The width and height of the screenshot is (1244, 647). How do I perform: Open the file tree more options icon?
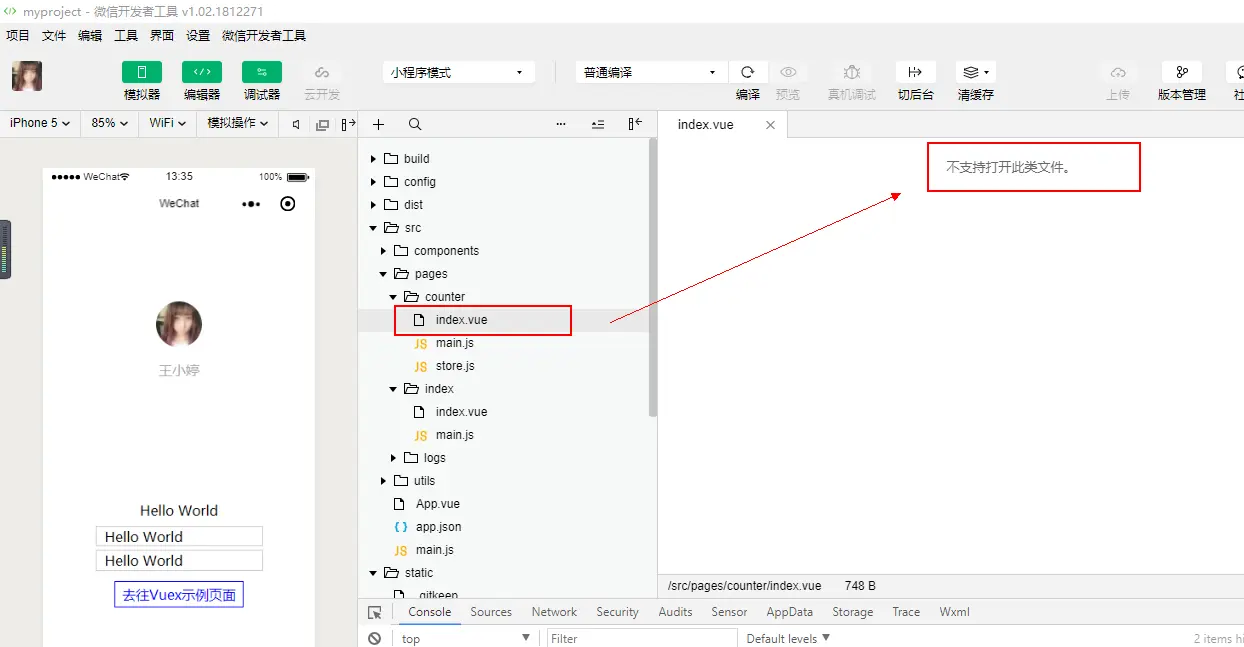tap(561, 124)
